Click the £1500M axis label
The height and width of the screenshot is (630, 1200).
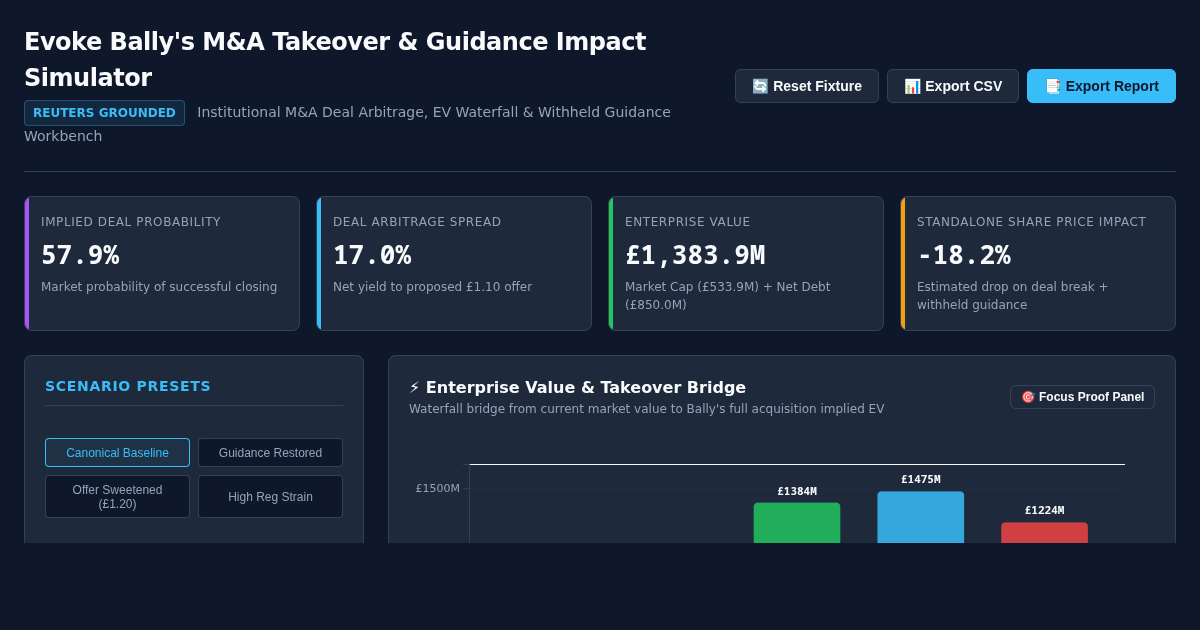(438, 489)
